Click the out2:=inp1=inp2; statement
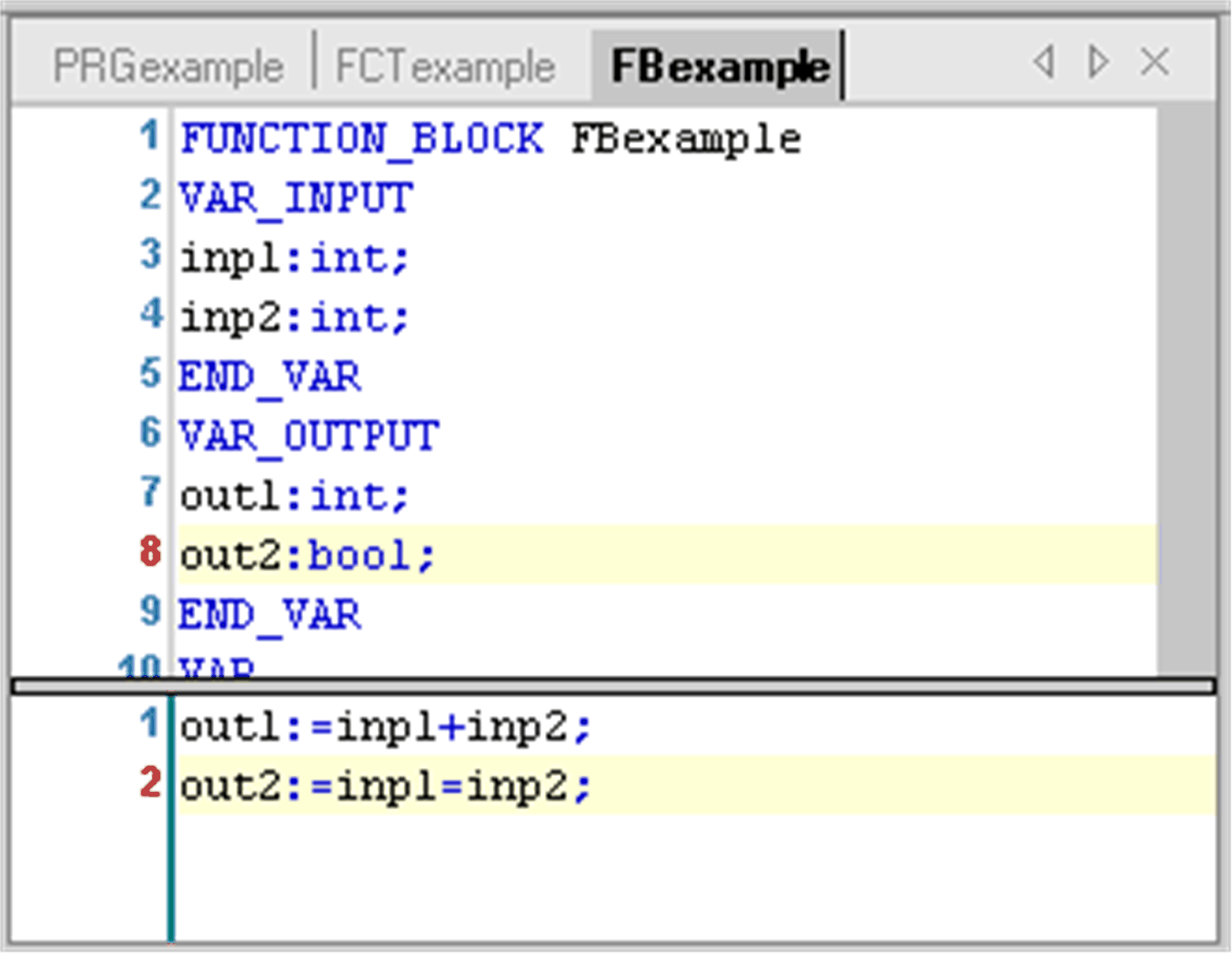Viewport: 1232px width, 953px height. click(x=386, y=787)
